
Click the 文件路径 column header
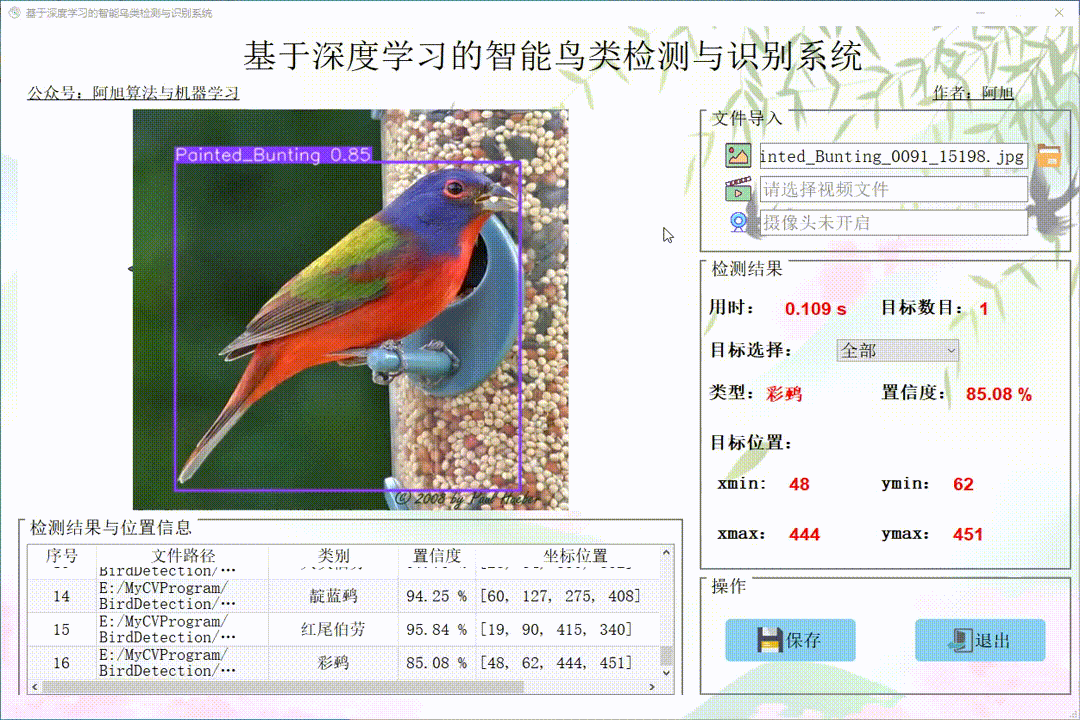(x=183, y=555)
